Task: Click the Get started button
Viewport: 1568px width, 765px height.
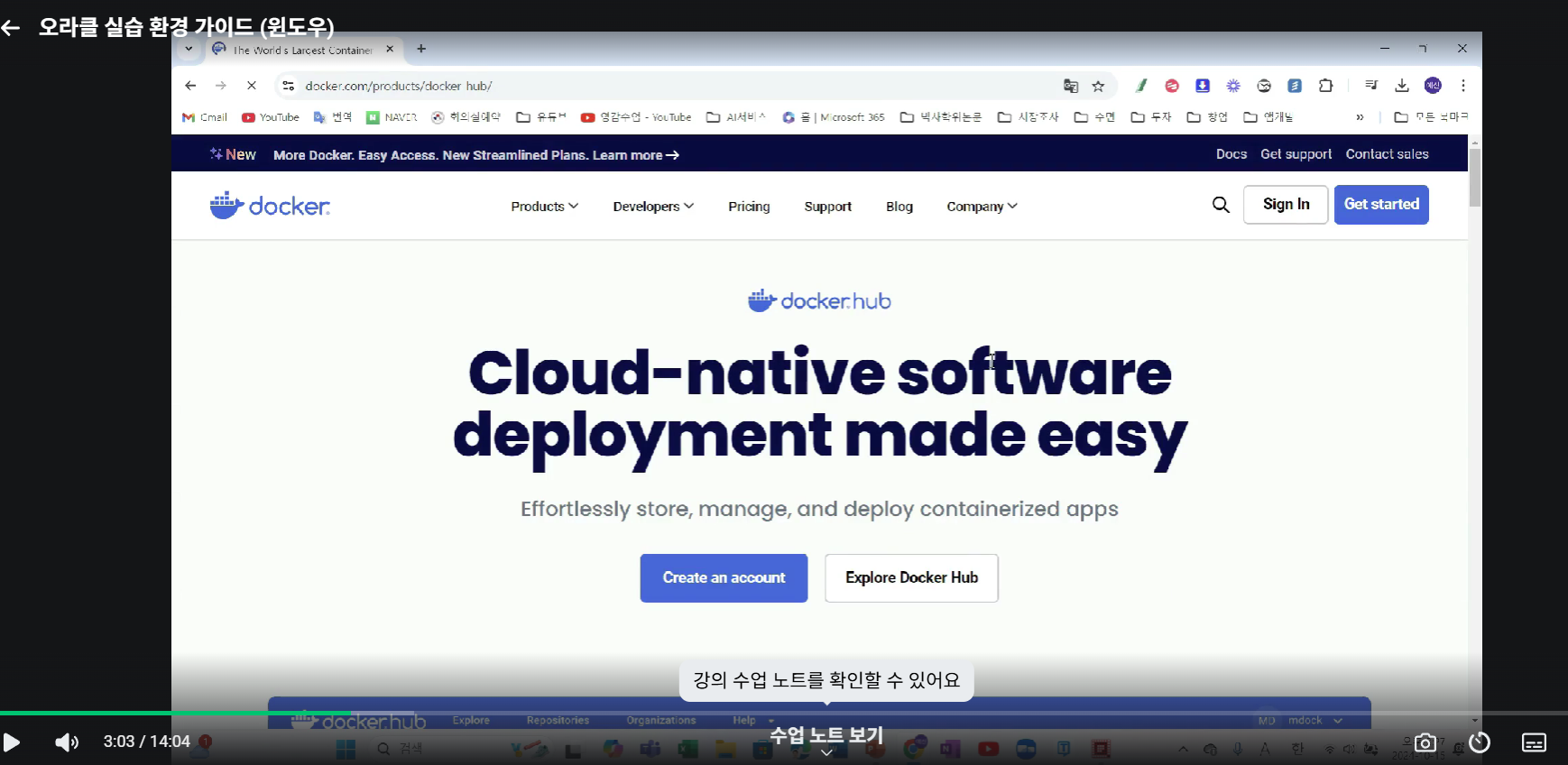Action: click(1381, 205)
